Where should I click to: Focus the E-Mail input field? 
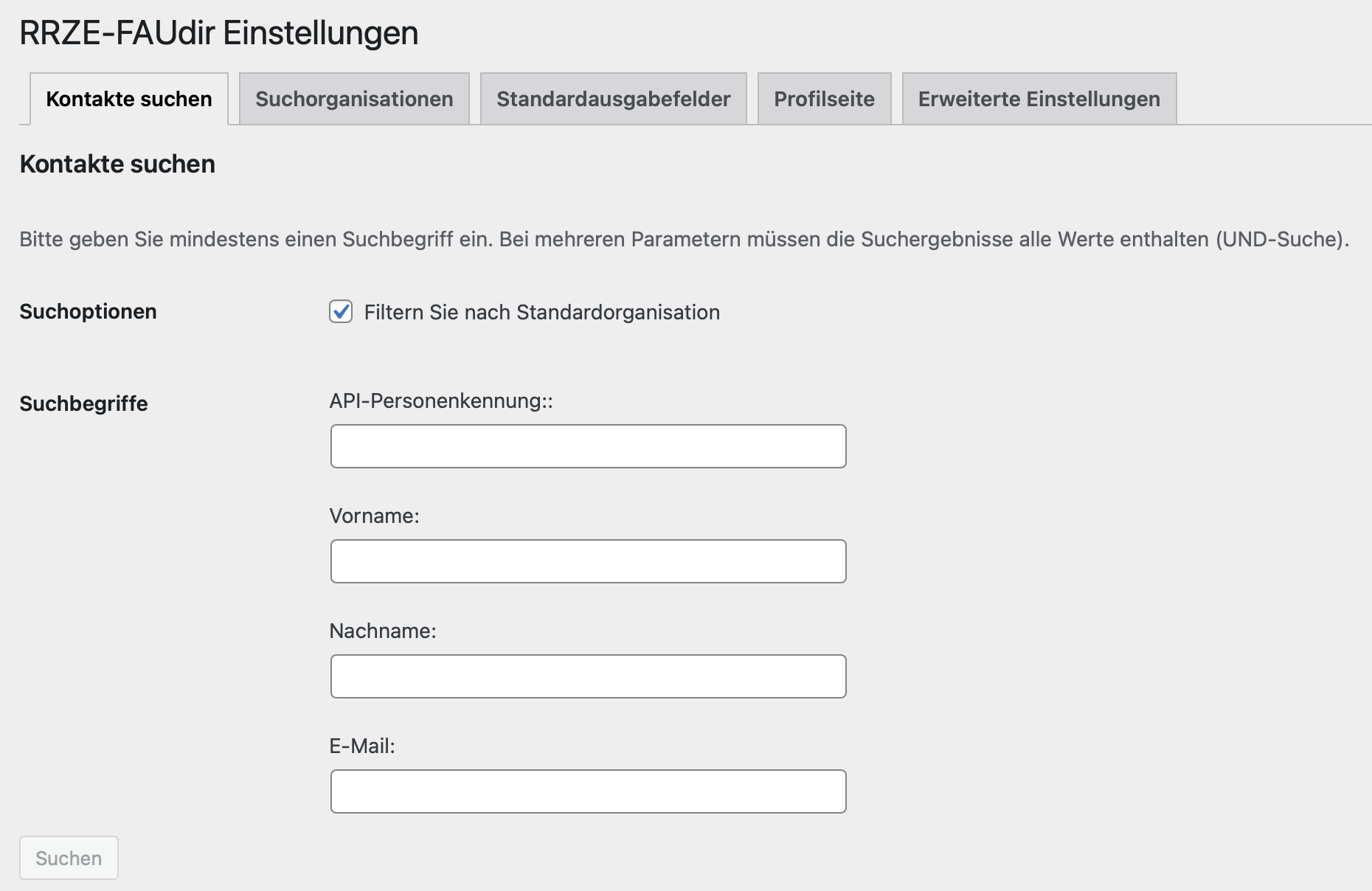[x=588, y=791]
